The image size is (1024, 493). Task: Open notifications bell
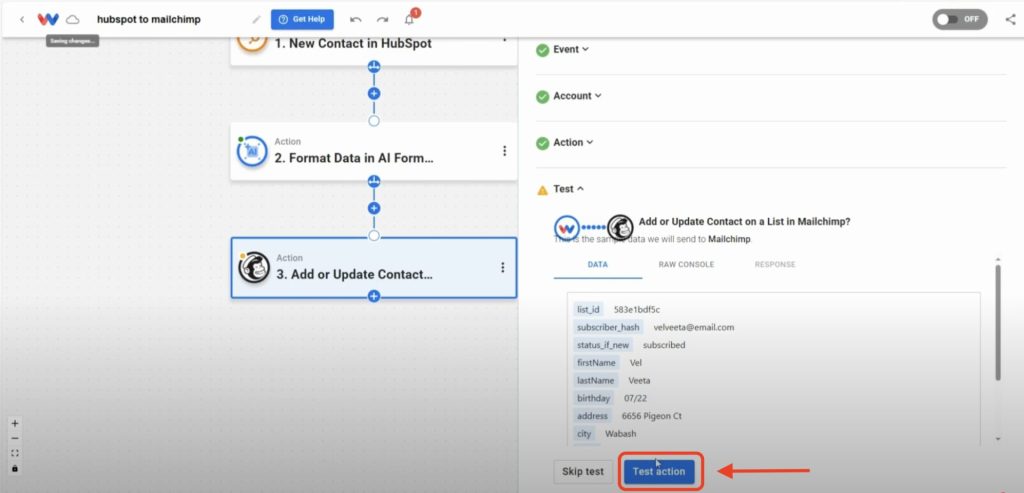coord(409,20)
